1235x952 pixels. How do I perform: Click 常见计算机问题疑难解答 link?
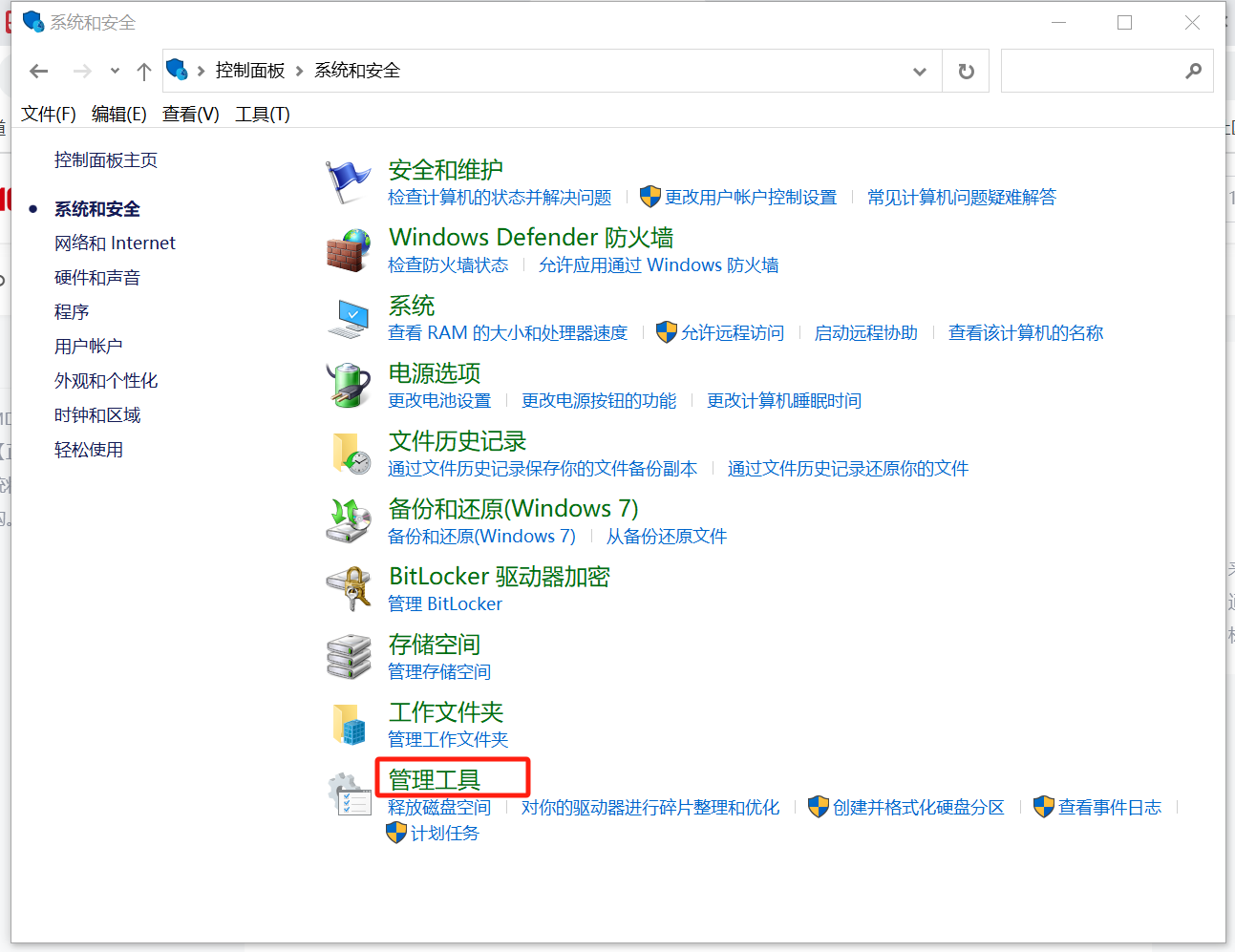click(x=962, y=198)
